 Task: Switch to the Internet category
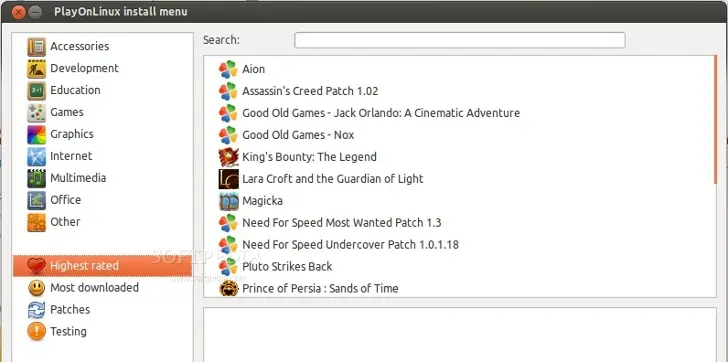pos(71,156)
